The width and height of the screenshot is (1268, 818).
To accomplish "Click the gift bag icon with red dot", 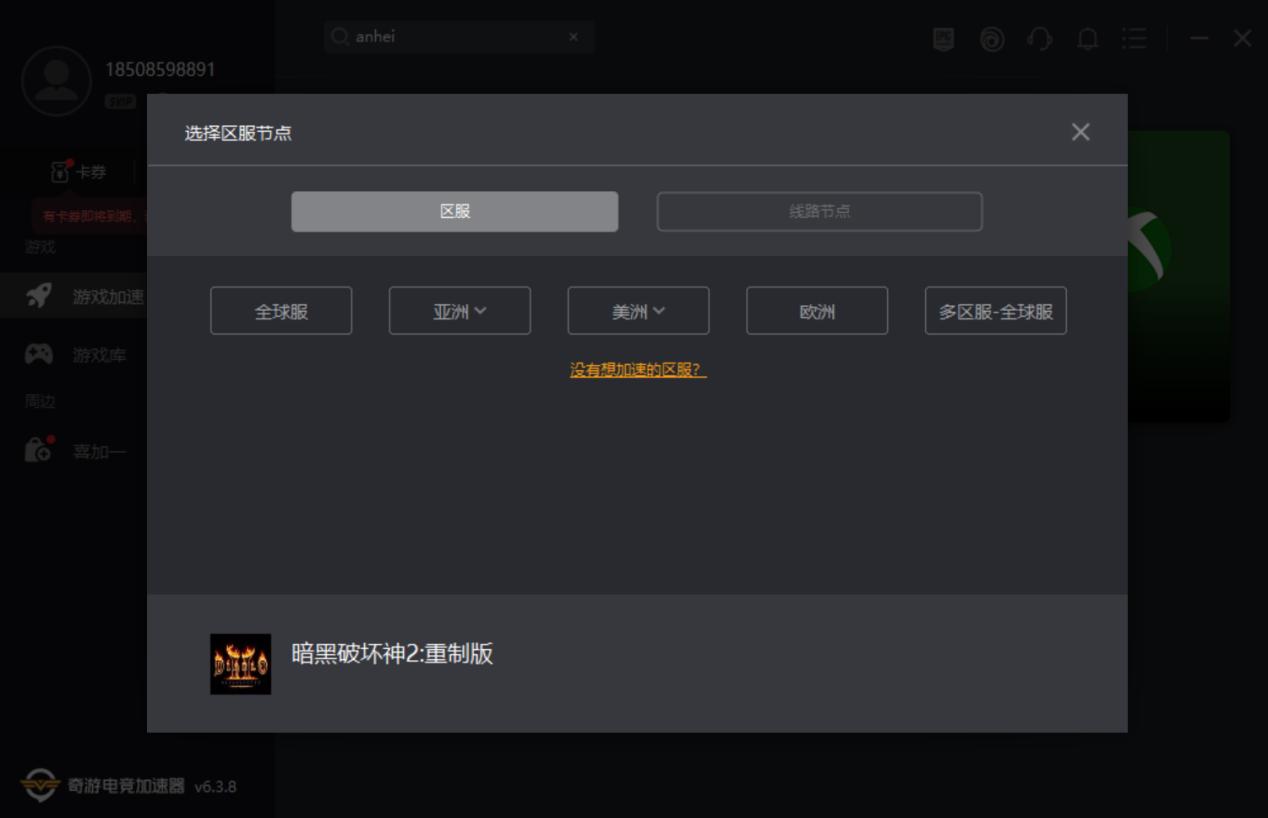I will 38,450.
